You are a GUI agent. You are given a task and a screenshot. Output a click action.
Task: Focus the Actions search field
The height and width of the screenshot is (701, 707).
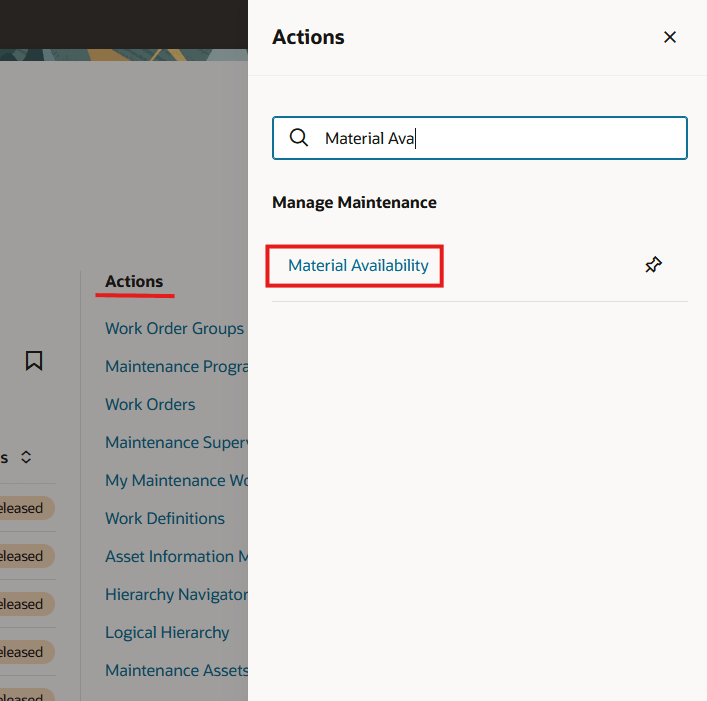click(479, 138)
